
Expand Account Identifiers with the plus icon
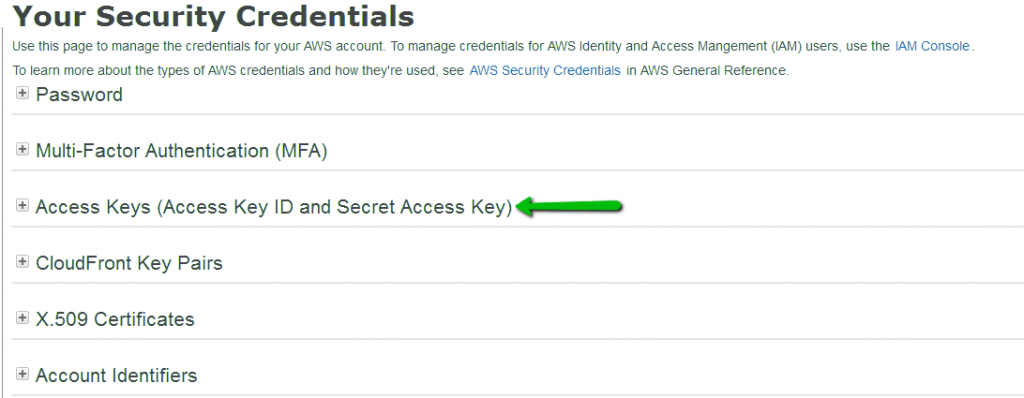23,375
